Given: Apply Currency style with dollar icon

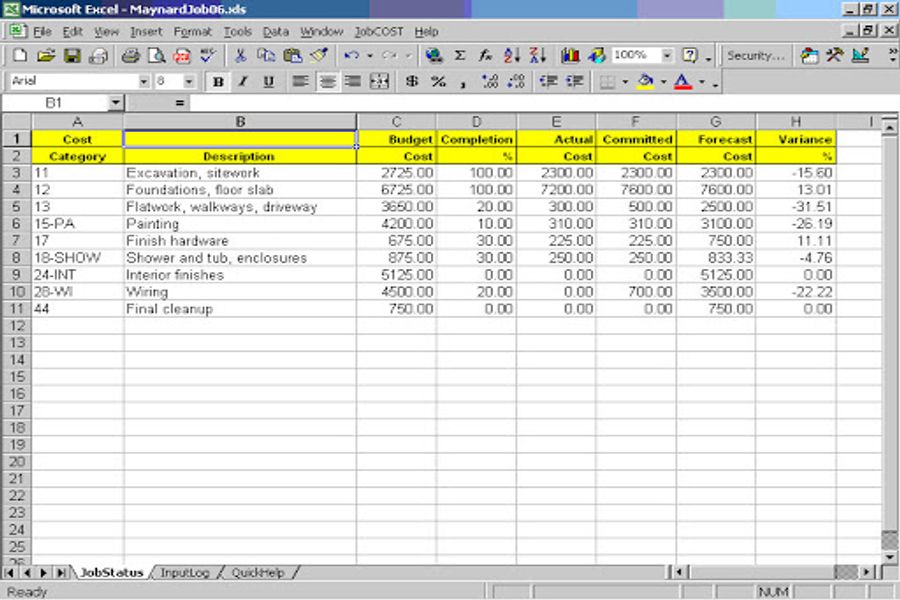Looking at the screenshot, I should (x=412, y=82).
